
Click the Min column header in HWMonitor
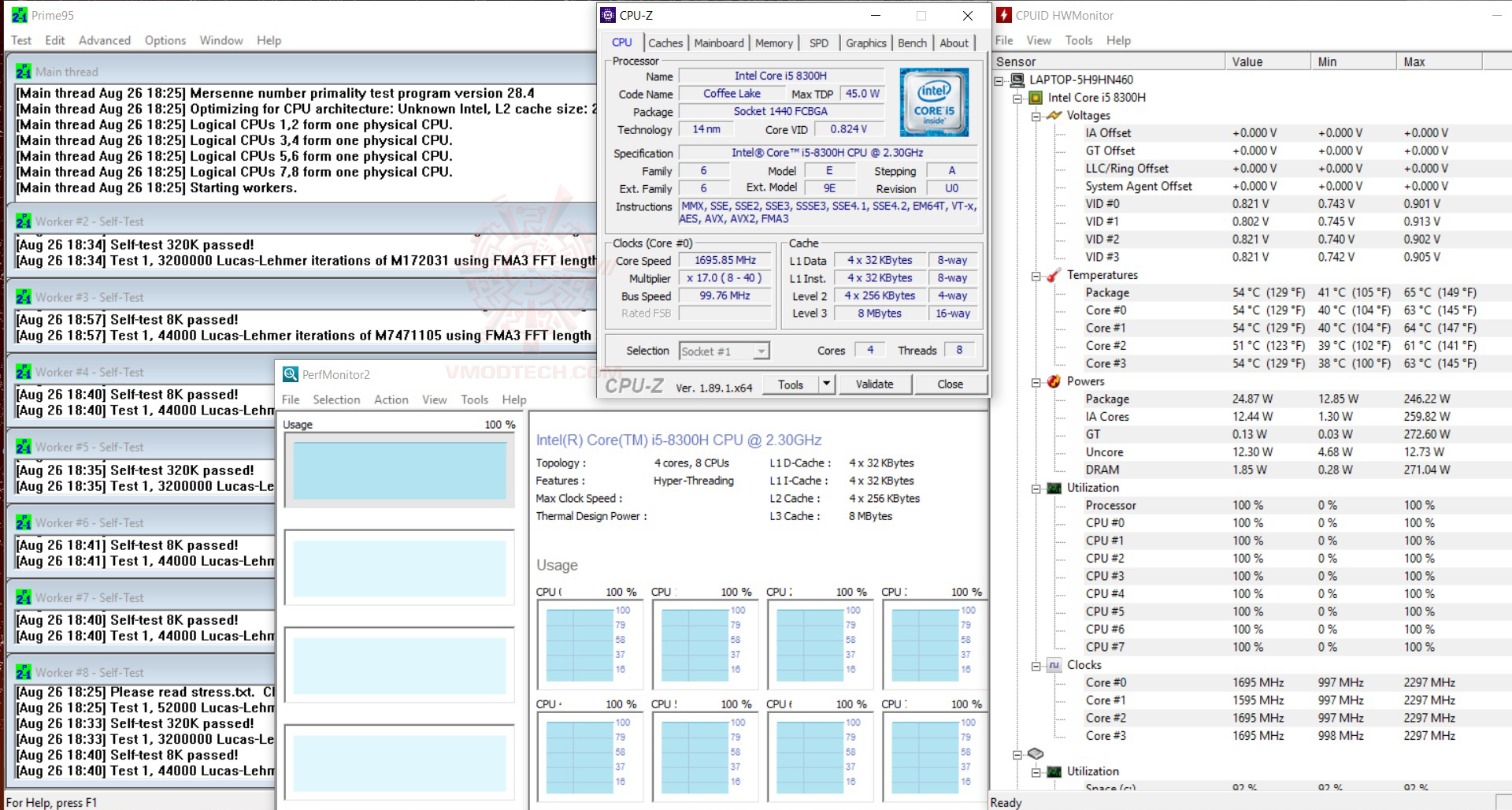tap(1353, 61)
